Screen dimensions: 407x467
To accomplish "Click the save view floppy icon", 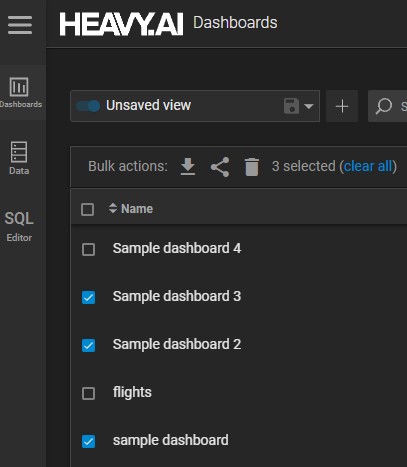I will pos(291,106).
